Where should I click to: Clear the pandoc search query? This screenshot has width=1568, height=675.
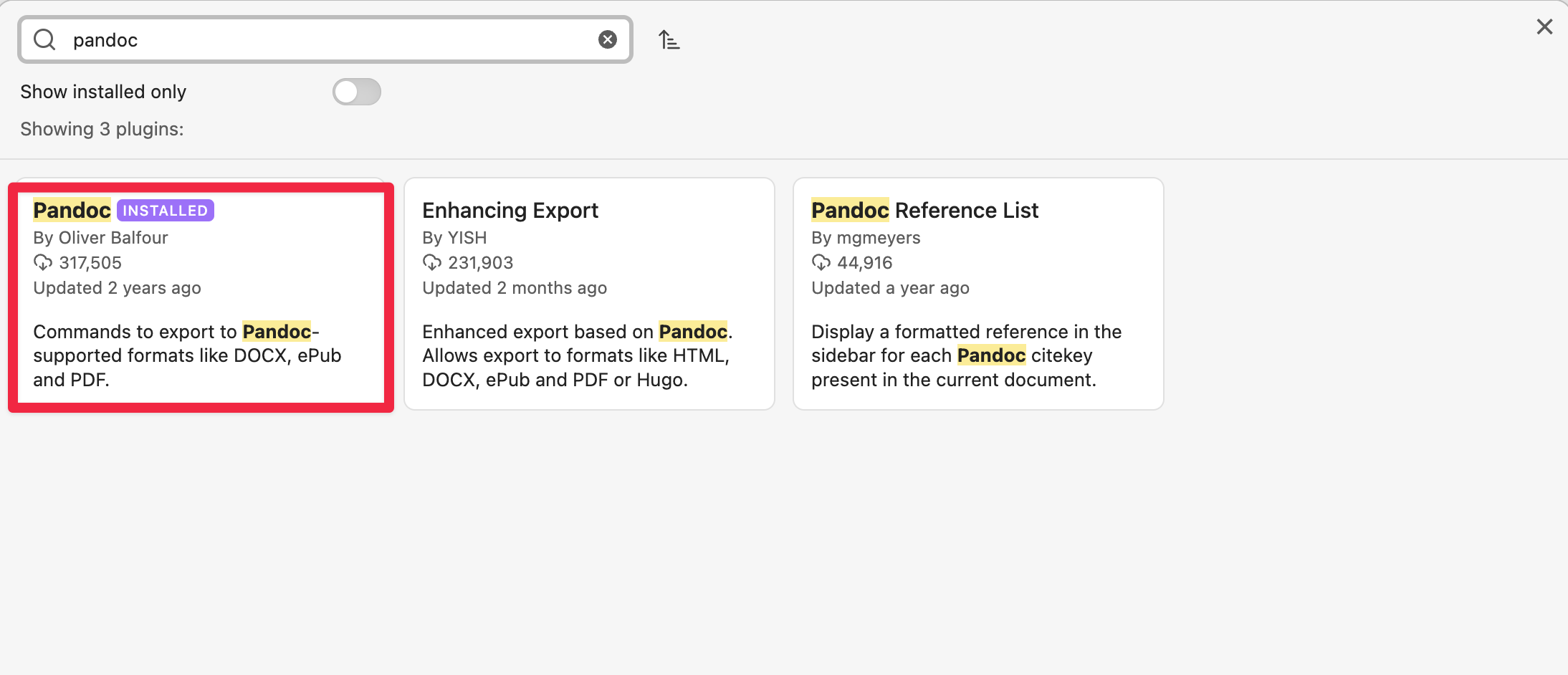click(x=608, y=39)
